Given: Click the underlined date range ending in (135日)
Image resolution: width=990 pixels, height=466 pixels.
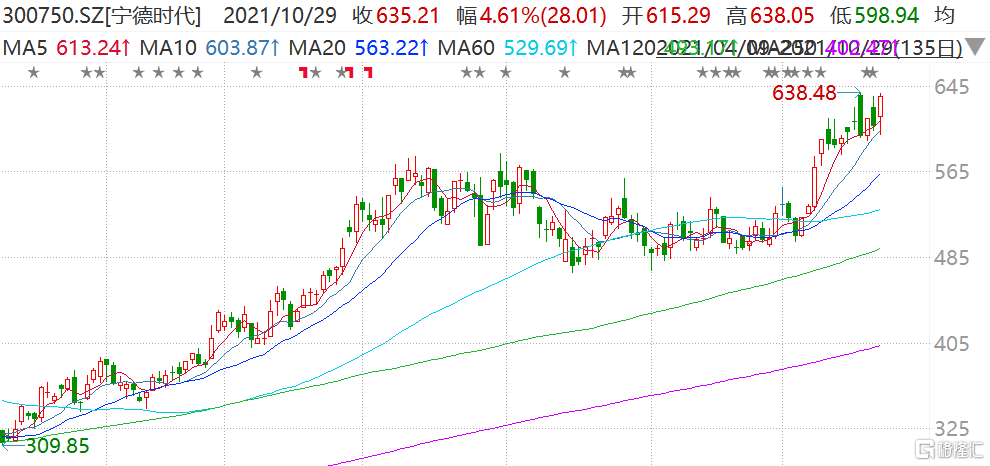Looking at the screenshot, I should 809,48.
